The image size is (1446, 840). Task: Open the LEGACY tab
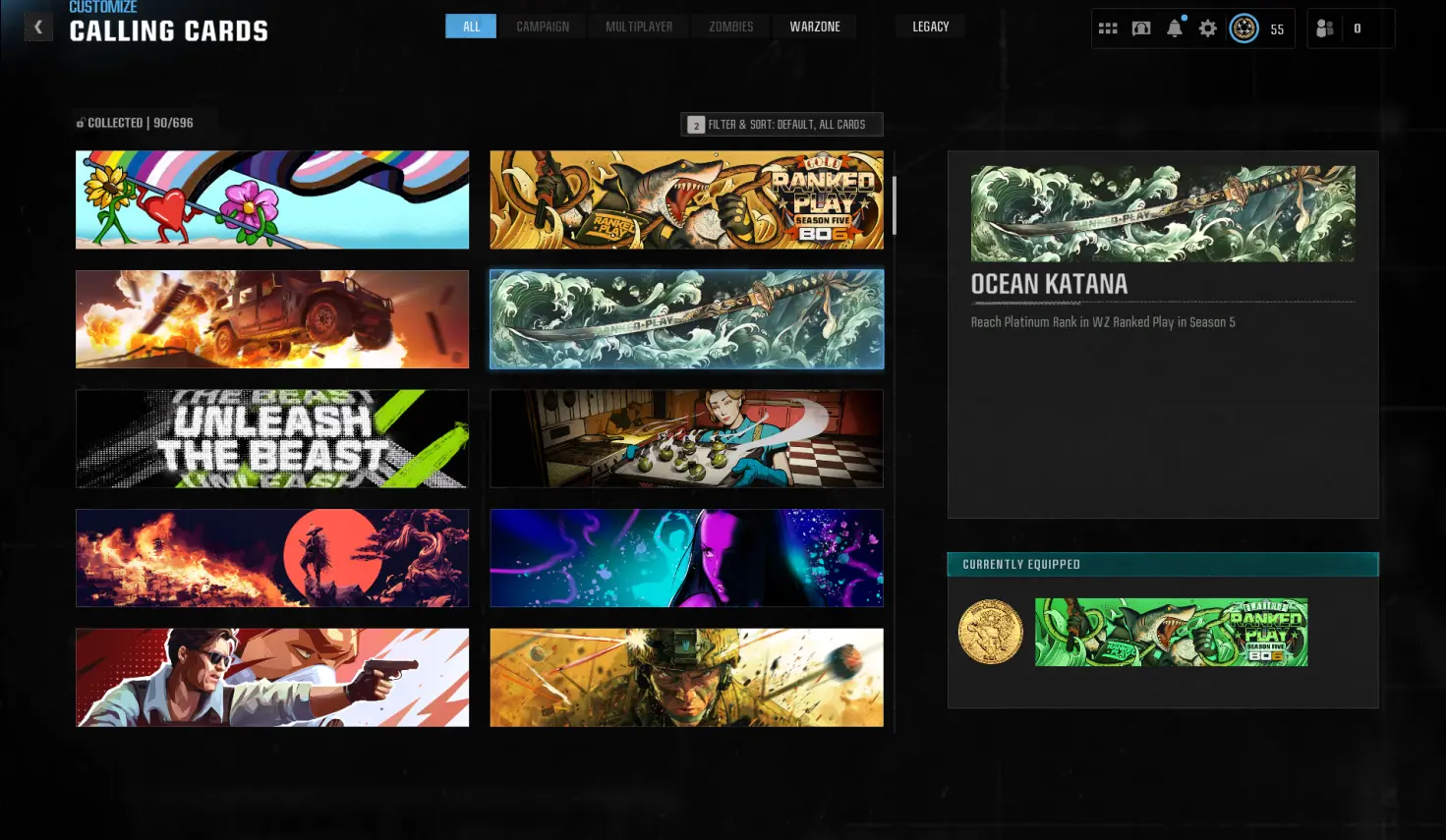coord(930,27)
